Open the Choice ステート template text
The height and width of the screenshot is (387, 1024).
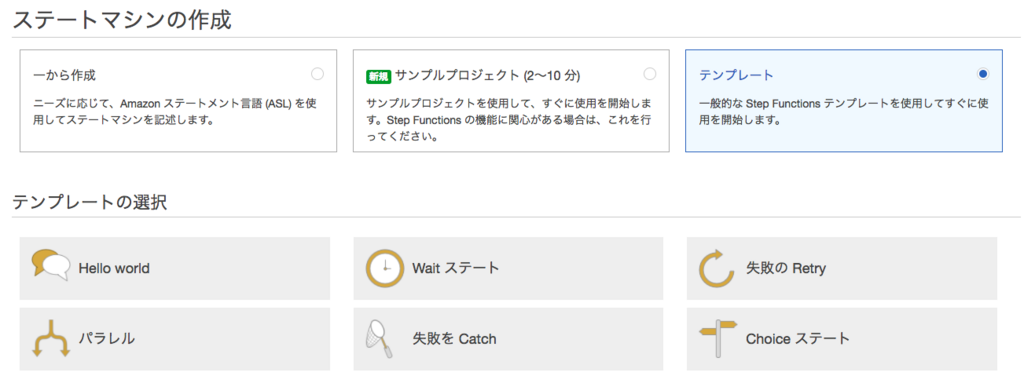pyautogui.click(x=797, y=339)
